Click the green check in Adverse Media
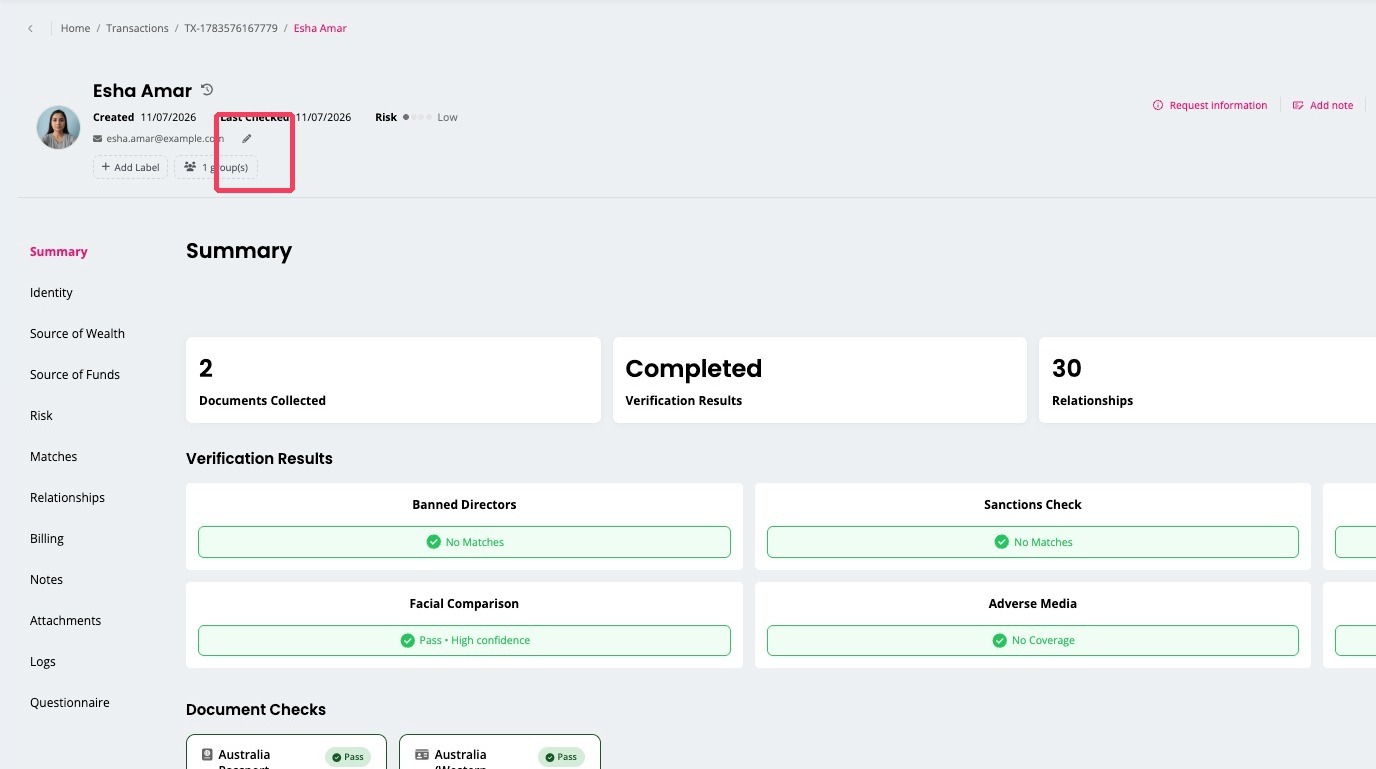The image size is (1376, 769). (x=999, y=640)
